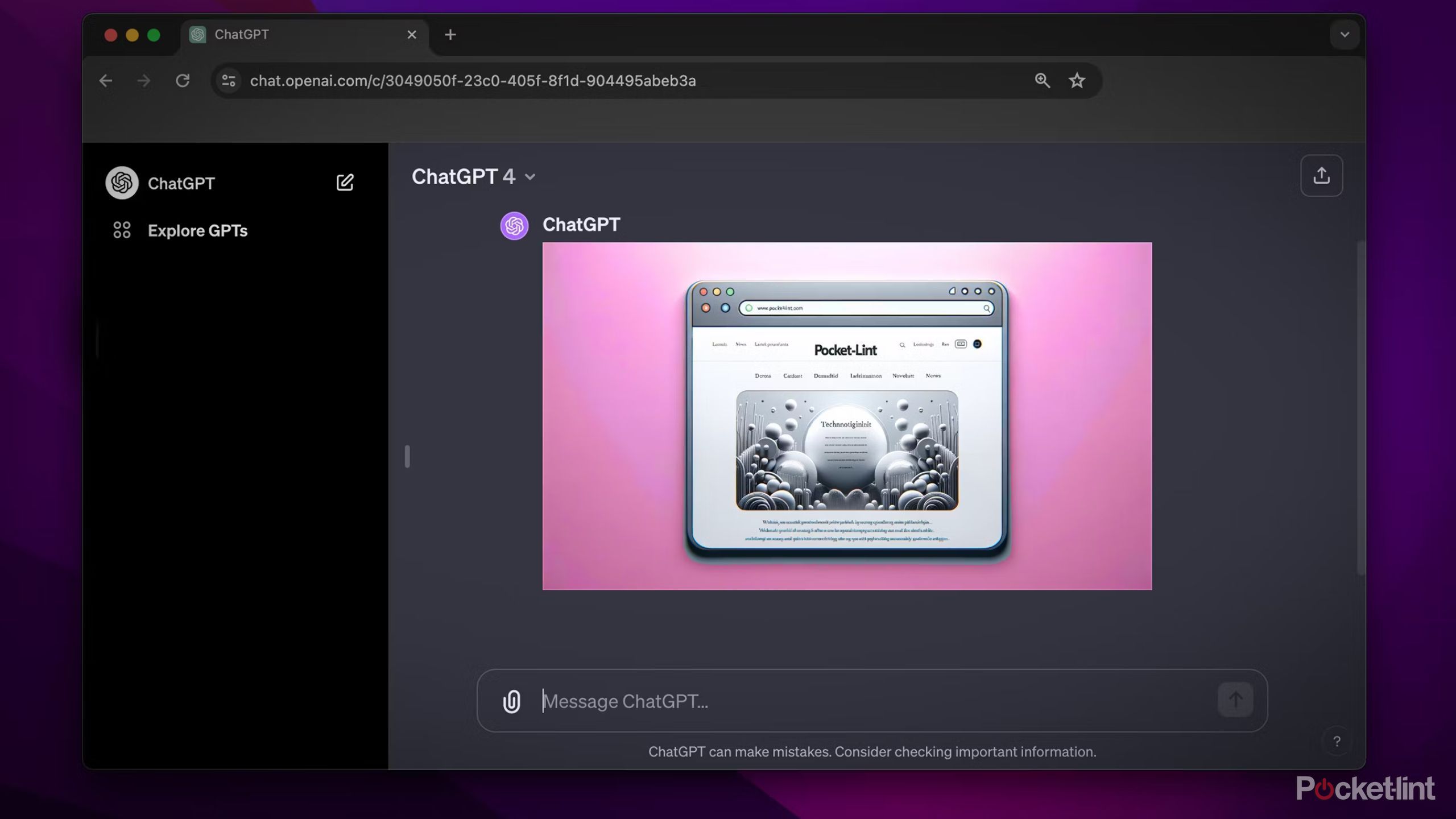Click the conversation scrollbar
The image size is (1456, 819).
pyautogui.click(x=1361, y=408)
